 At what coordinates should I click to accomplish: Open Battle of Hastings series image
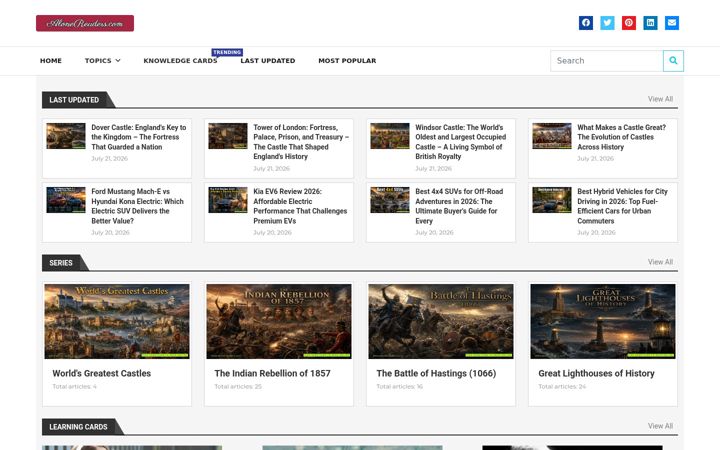pyautogui.click(x=441, y=321)
